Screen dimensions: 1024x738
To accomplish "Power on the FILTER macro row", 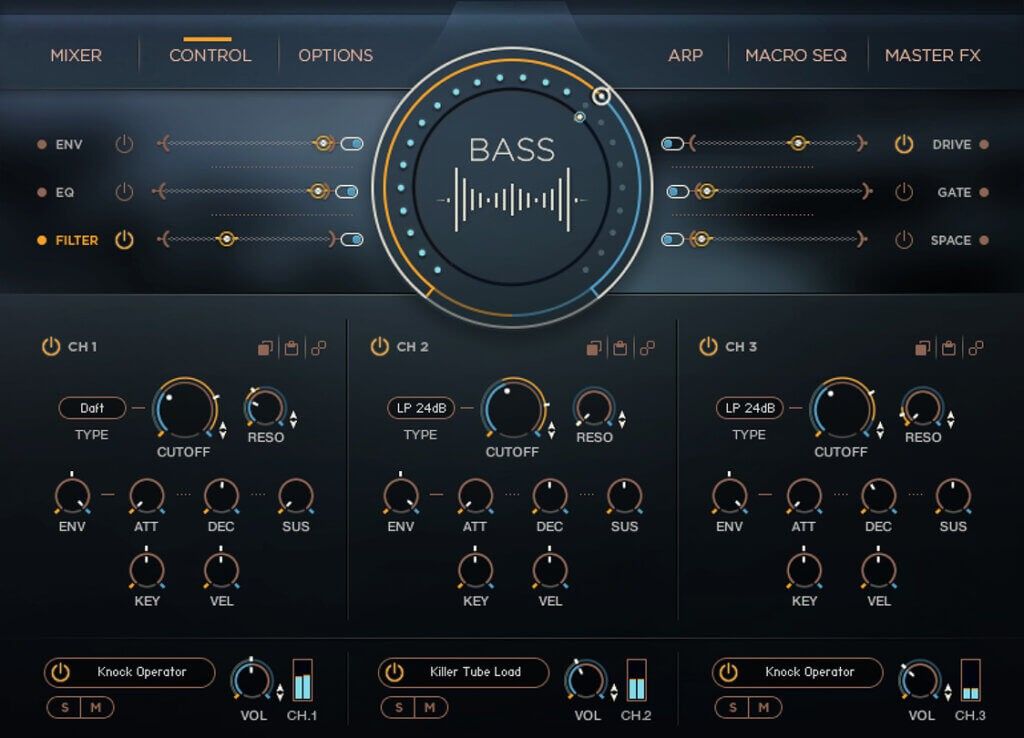I will pyautogui.click(x=126, y=240).
